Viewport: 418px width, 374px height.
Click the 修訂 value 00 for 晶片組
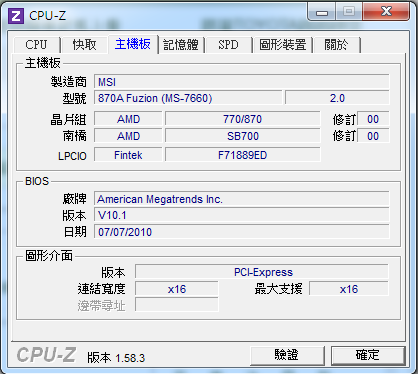[x=373, y=119]
